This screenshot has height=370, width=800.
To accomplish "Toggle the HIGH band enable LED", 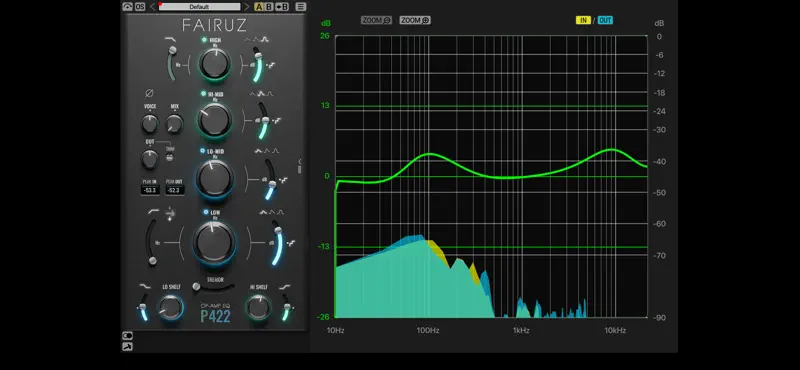I will [x=204, y=40].
